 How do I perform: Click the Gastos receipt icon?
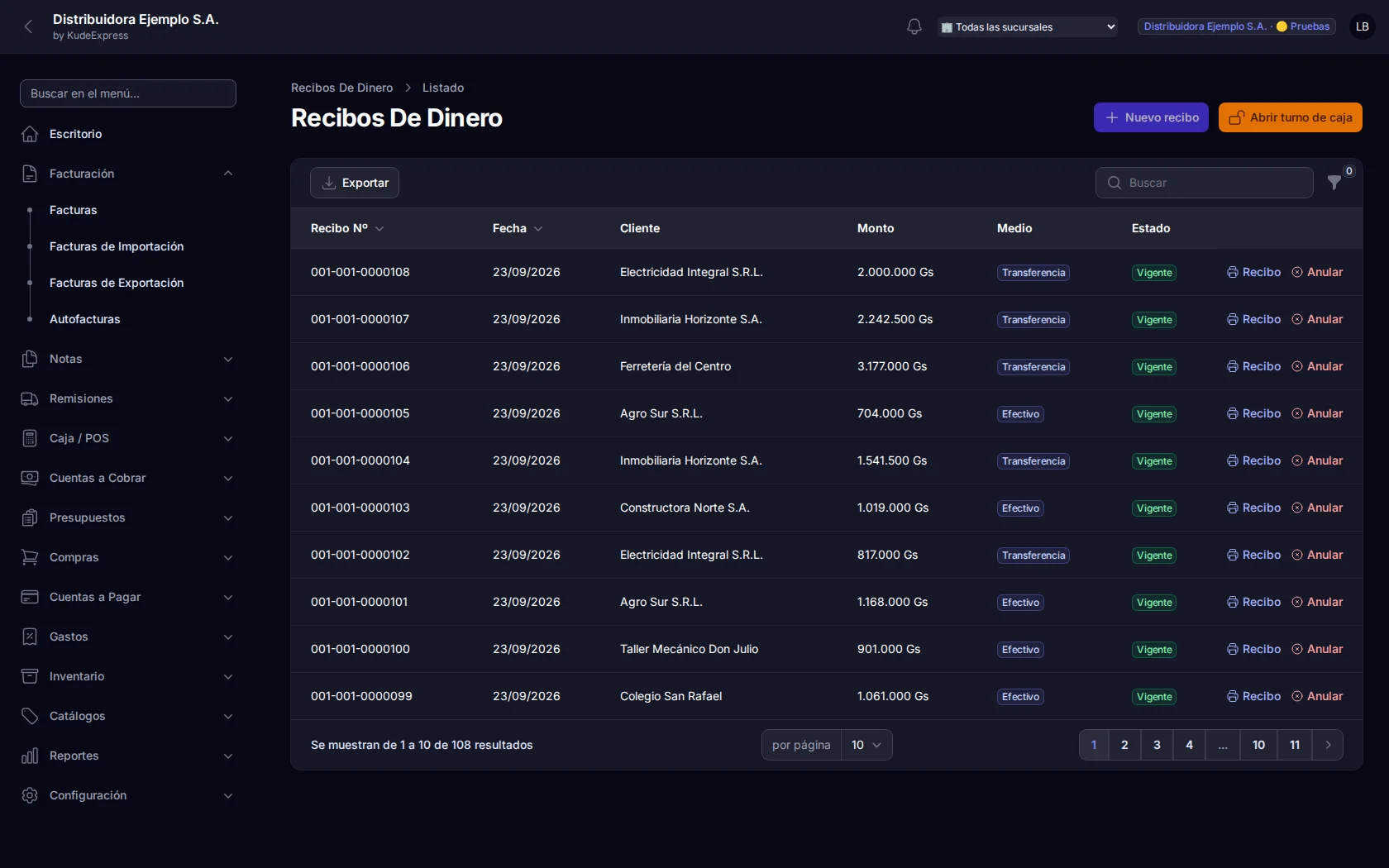coord(30,637)
